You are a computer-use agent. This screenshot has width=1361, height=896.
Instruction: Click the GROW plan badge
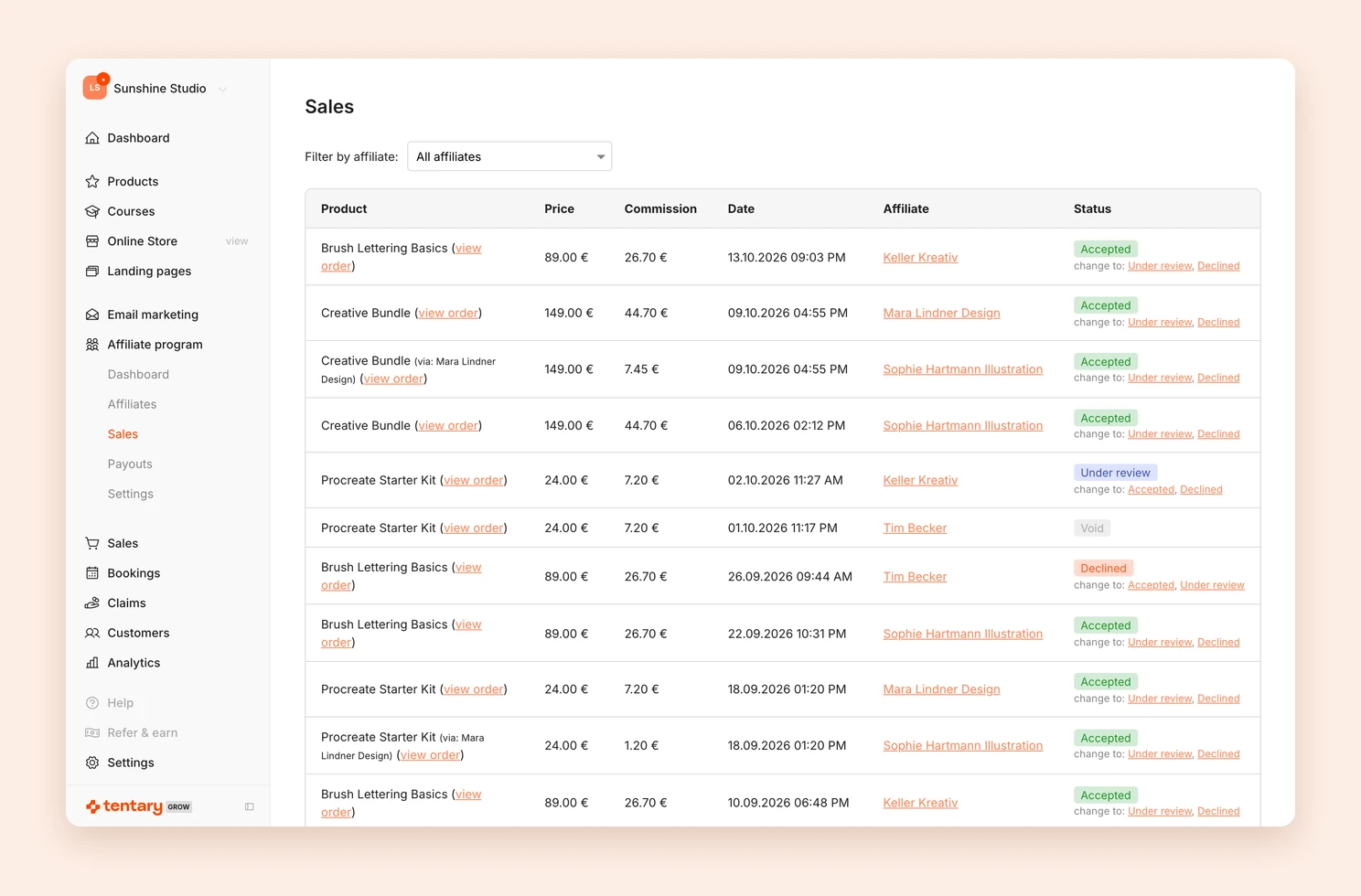(179, 807)
